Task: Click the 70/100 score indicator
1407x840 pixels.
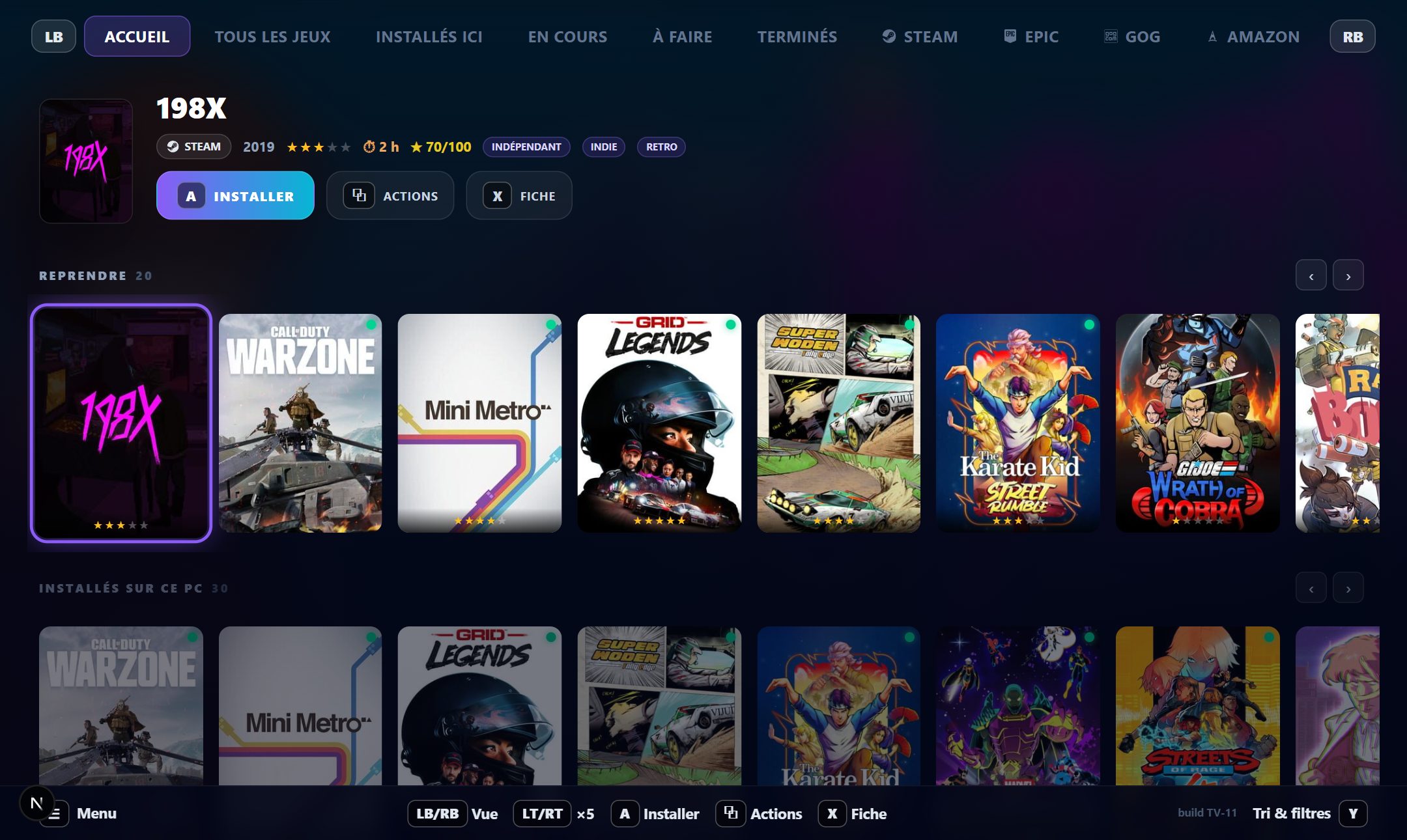Action: coord(441,147)
